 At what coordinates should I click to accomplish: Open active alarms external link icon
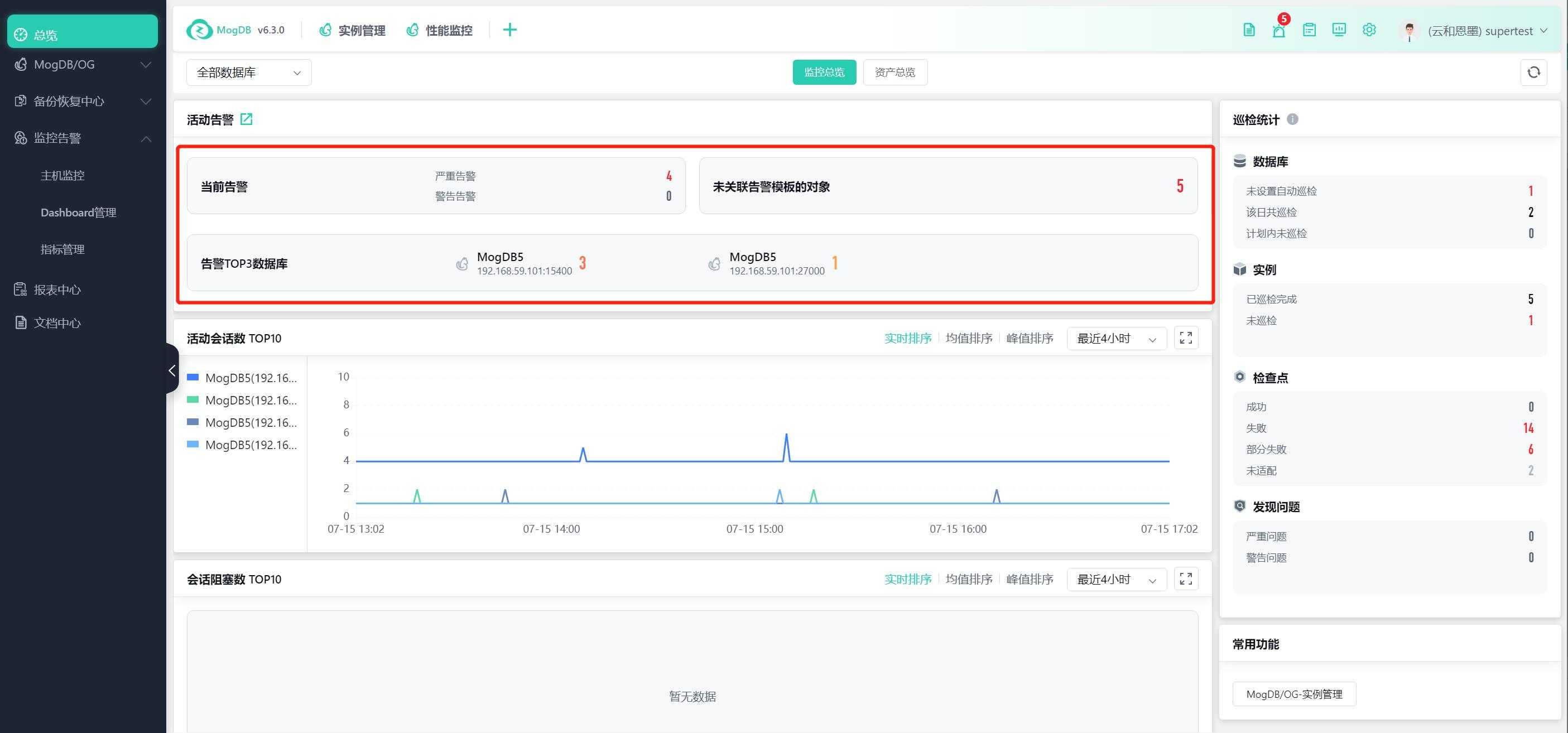(247, 119)
